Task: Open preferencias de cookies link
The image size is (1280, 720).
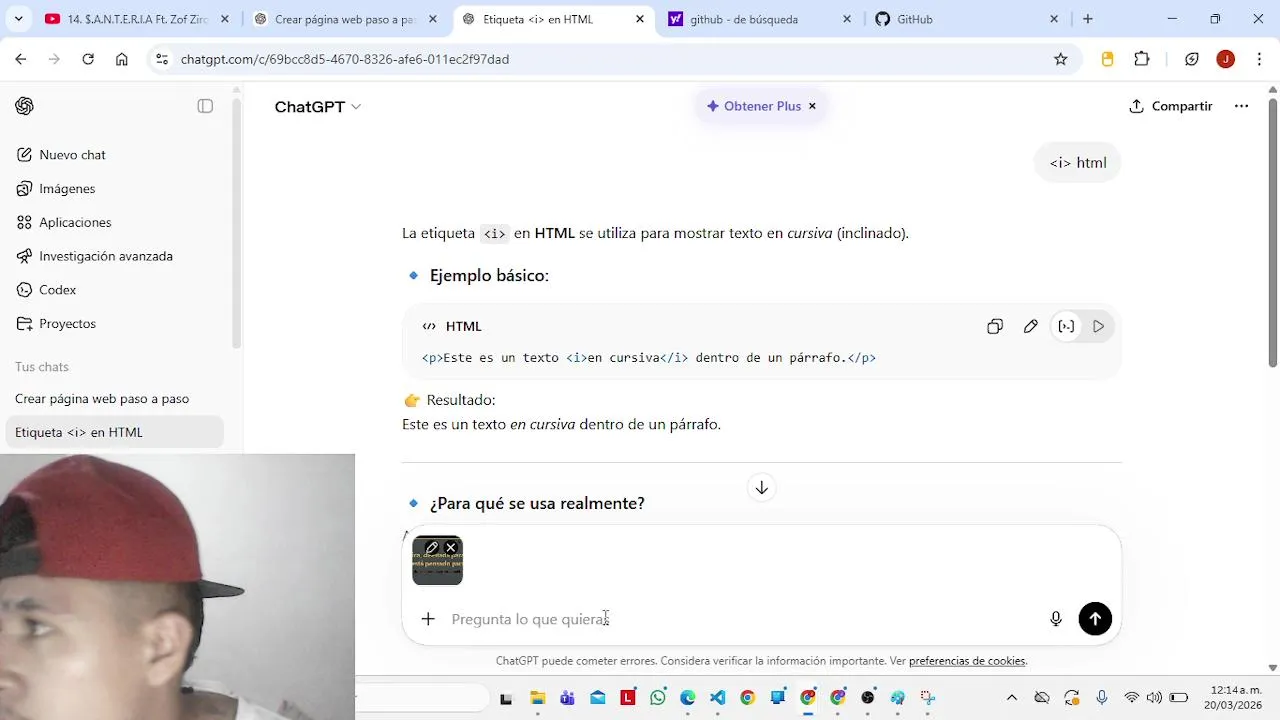Action: point(968,661)
